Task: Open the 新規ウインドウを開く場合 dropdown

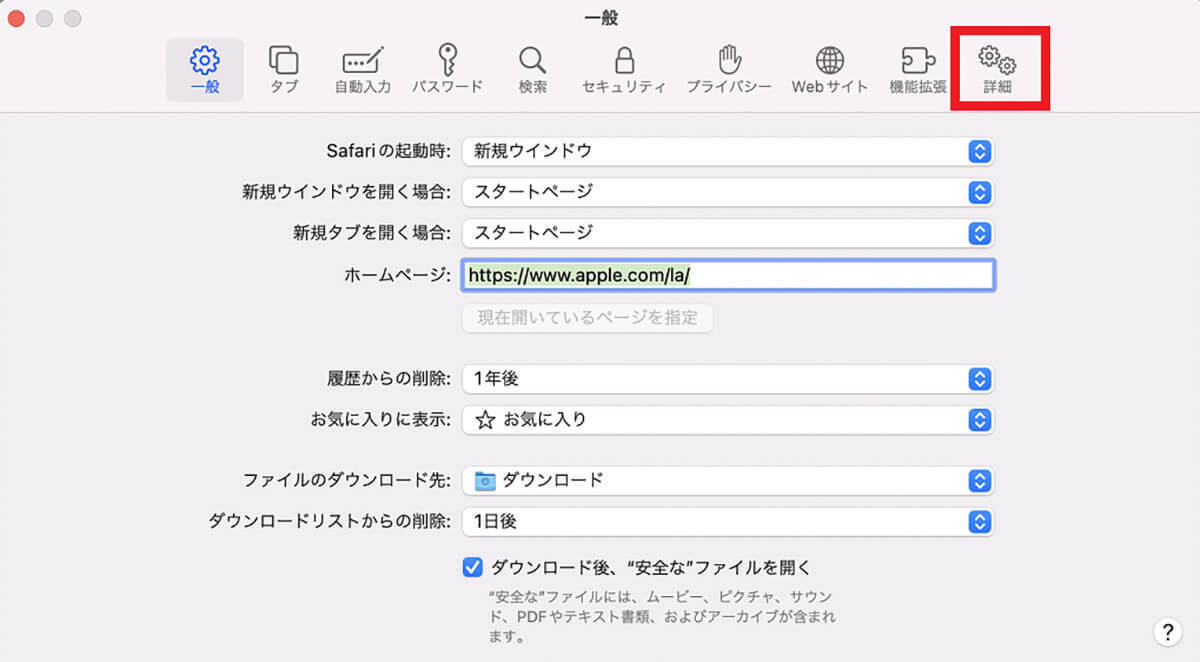Action: (727, 192)
